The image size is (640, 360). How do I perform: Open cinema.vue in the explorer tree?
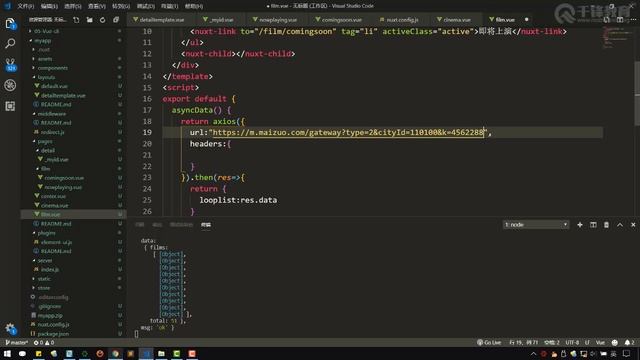point(54,205)
